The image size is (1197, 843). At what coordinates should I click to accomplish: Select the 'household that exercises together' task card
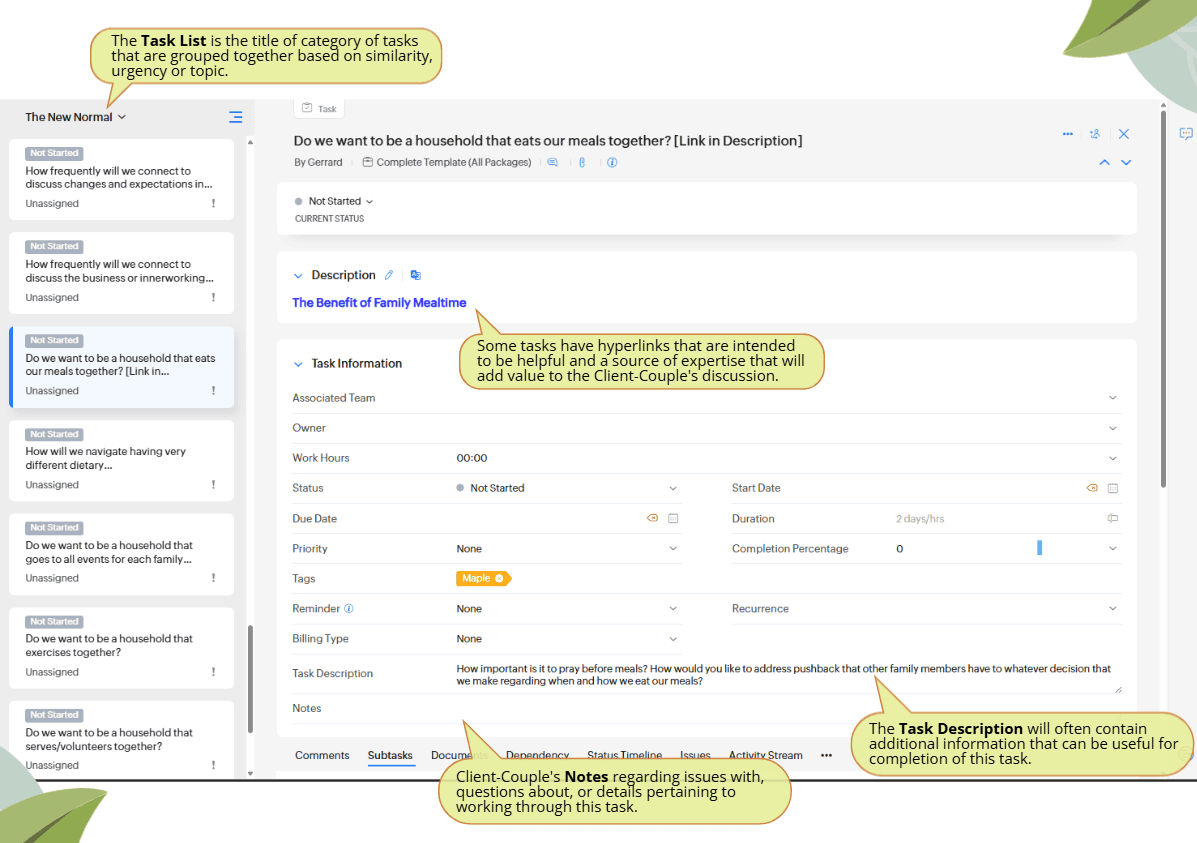[121, 645]
